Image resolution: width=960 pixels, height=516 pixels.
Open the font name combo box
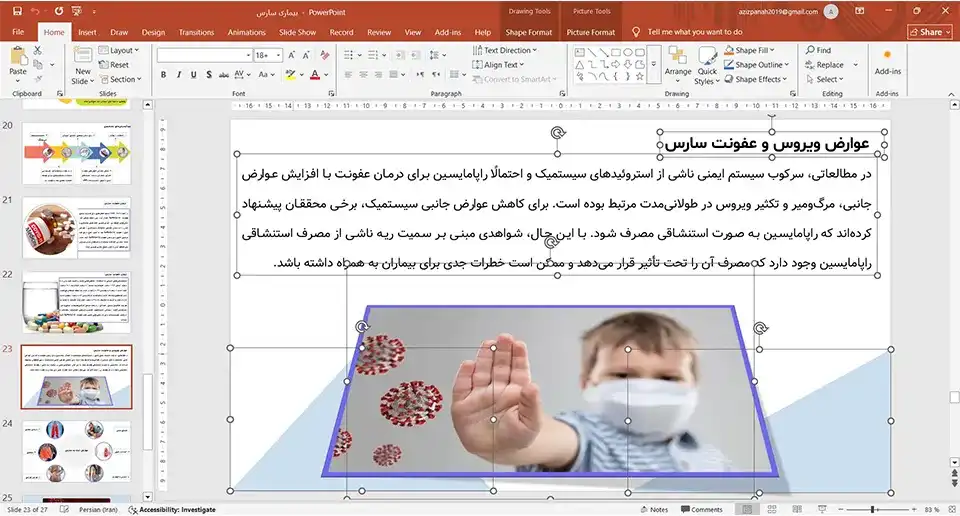click(x=204, y=55)
